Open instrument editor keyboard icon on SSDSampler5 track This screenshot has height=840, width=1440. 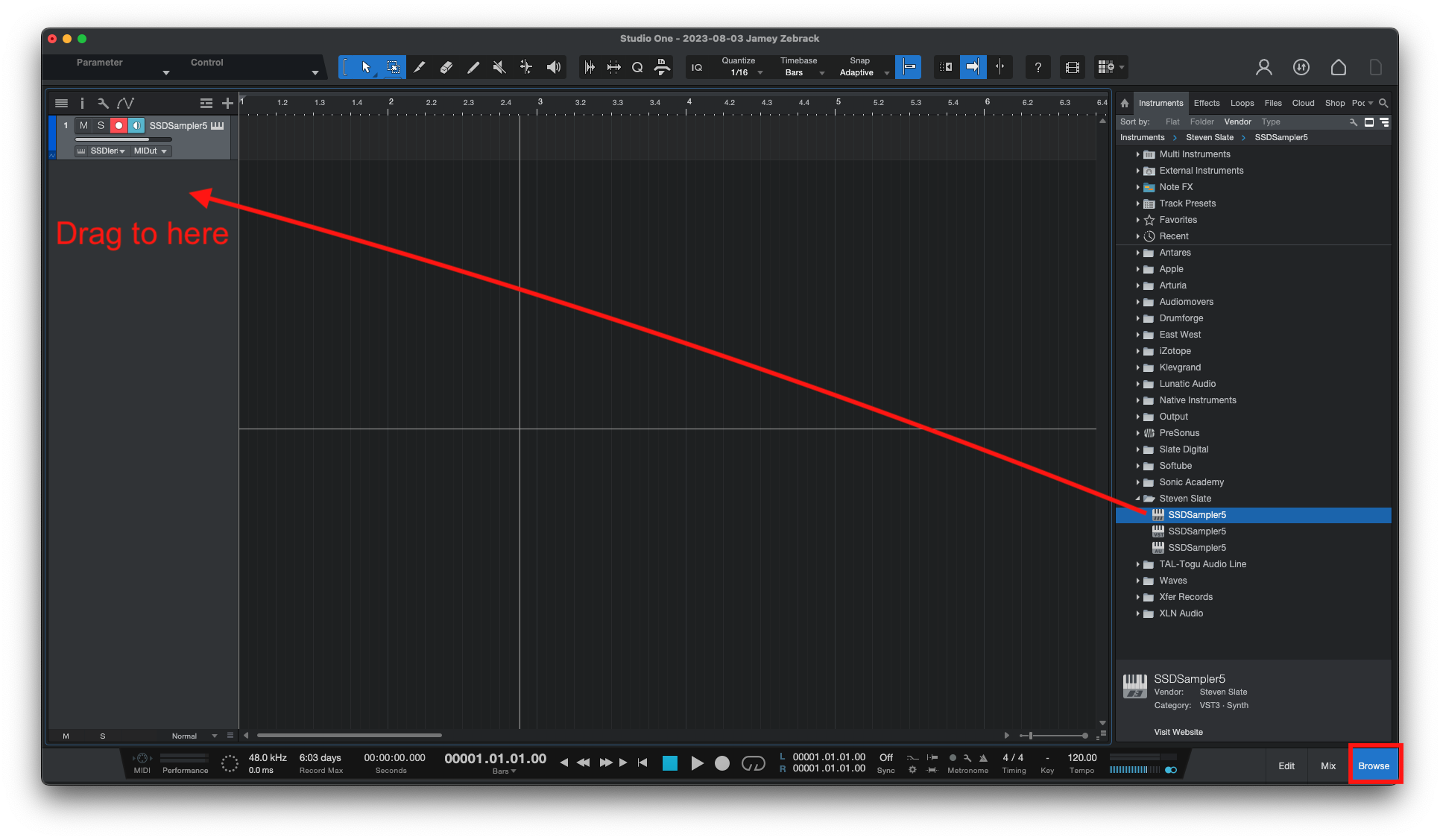point(218,125)
